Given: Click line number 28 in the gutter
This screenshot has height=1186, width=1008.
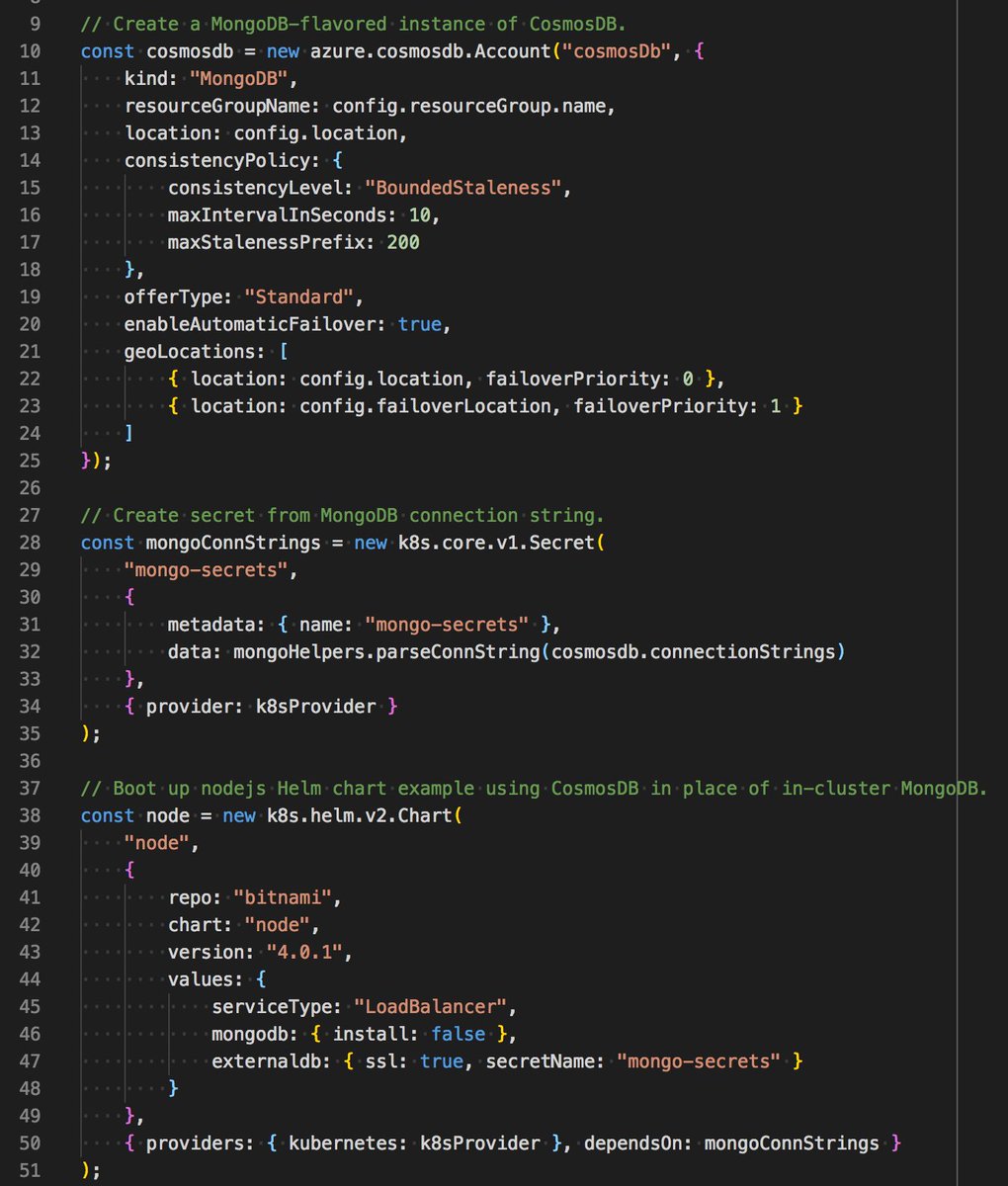Looking at the screenshot, I should [31, 543].
